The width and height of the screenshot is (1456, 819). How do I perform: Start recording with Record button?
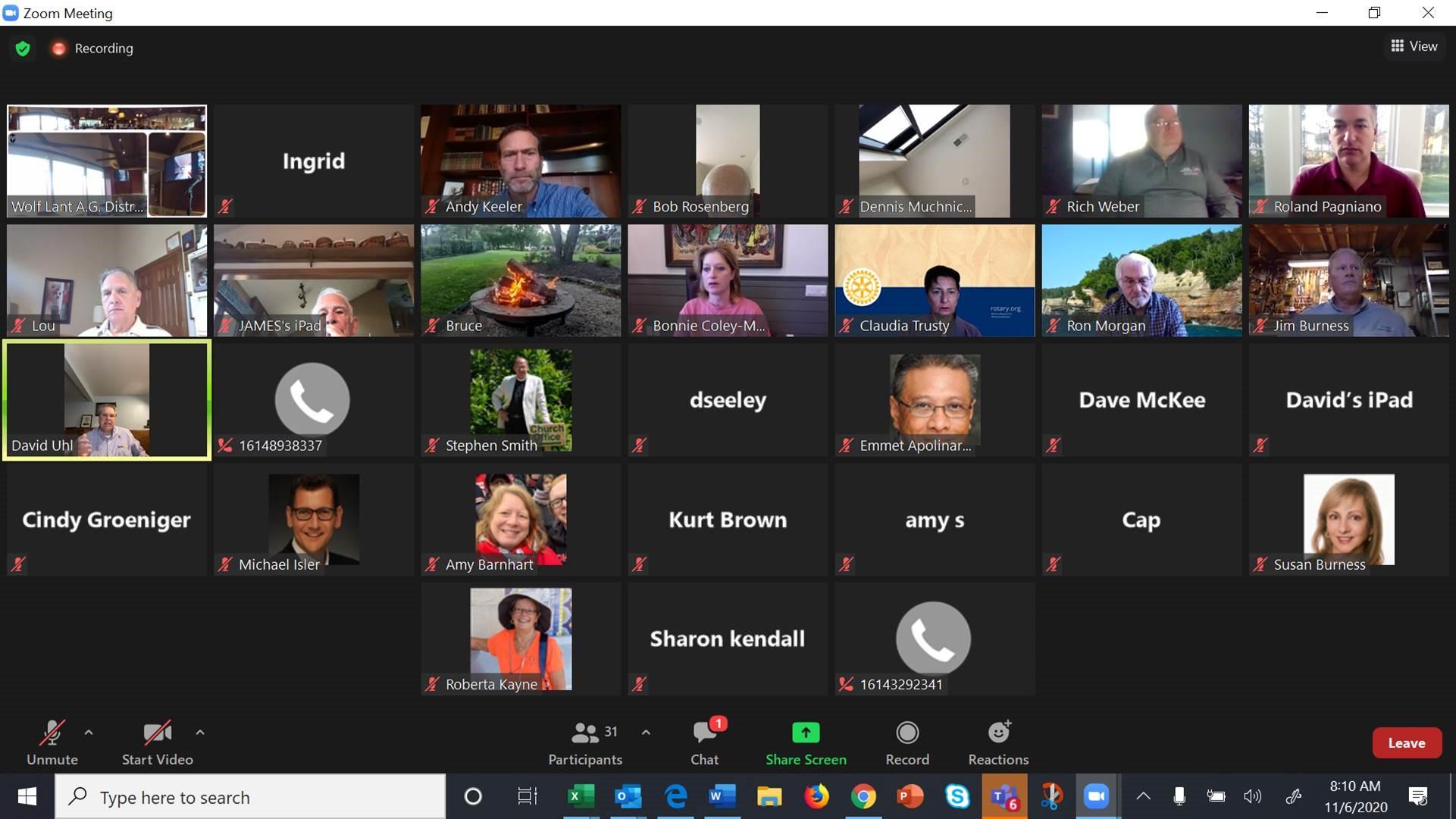click(907, 743)
